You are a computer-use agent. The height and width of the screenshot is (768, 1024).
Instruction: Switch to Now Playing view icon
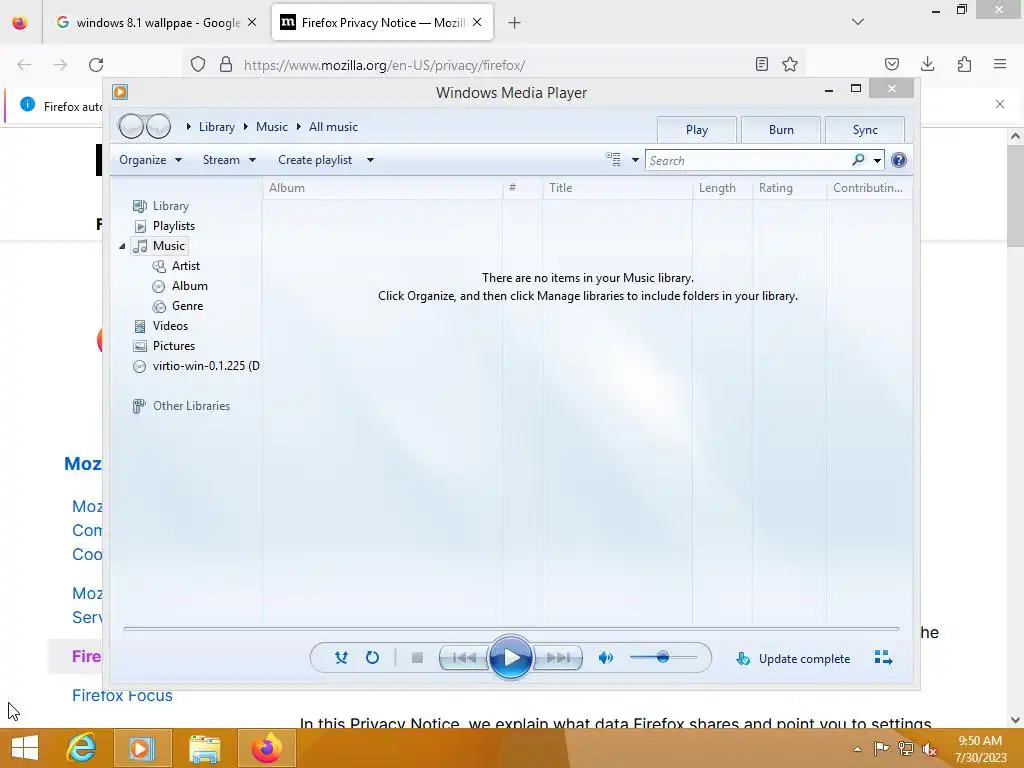tap(883, 658)
